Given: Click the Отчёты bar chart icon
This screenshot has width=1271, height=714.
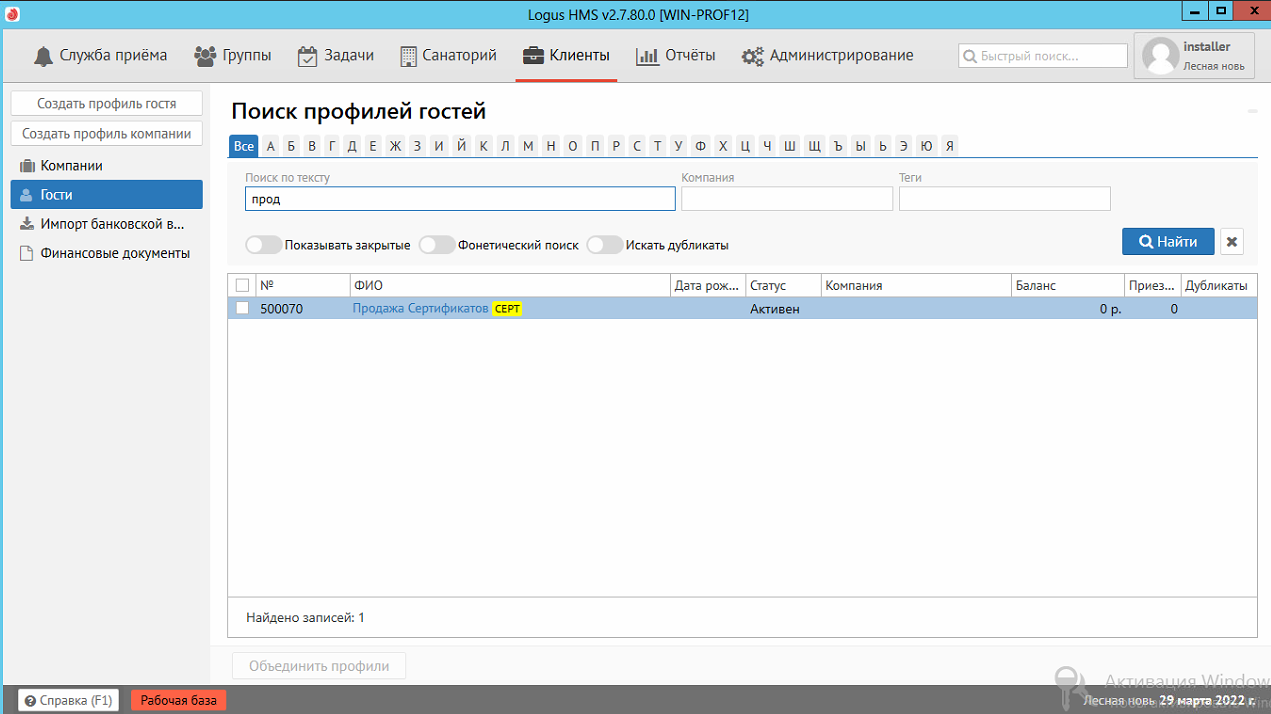Looking at the screenshot, I should point(647,56).
